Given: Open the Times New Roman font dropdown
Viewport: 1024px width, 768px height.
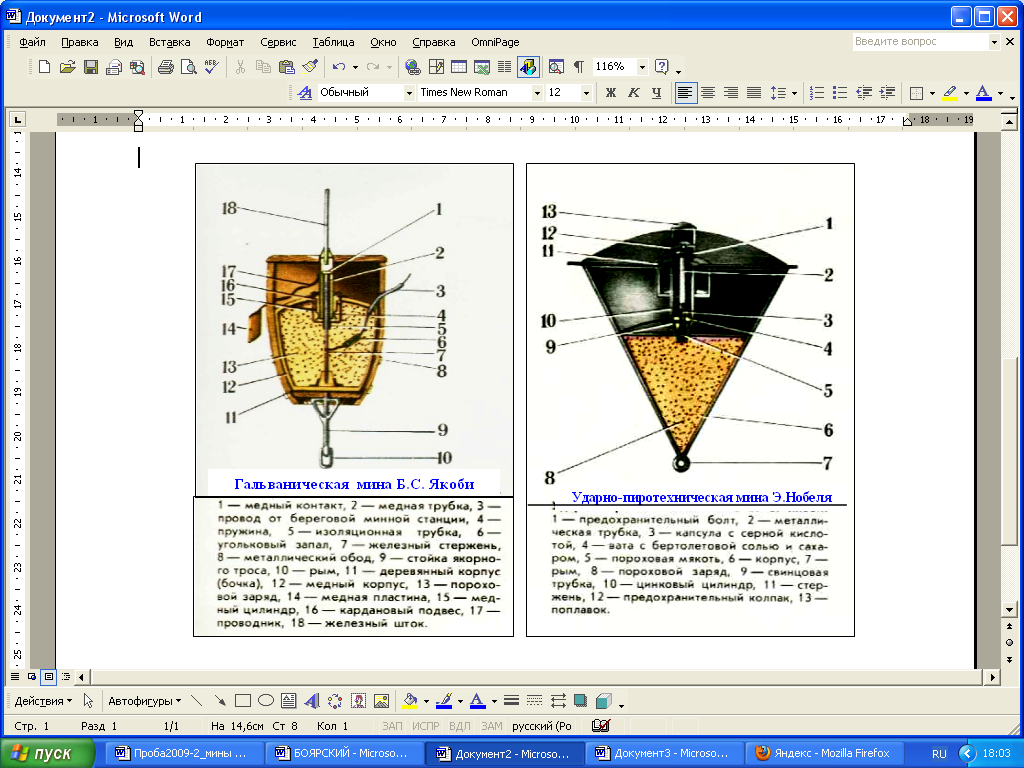Looking at the screenshot, I should pos(537,93).
